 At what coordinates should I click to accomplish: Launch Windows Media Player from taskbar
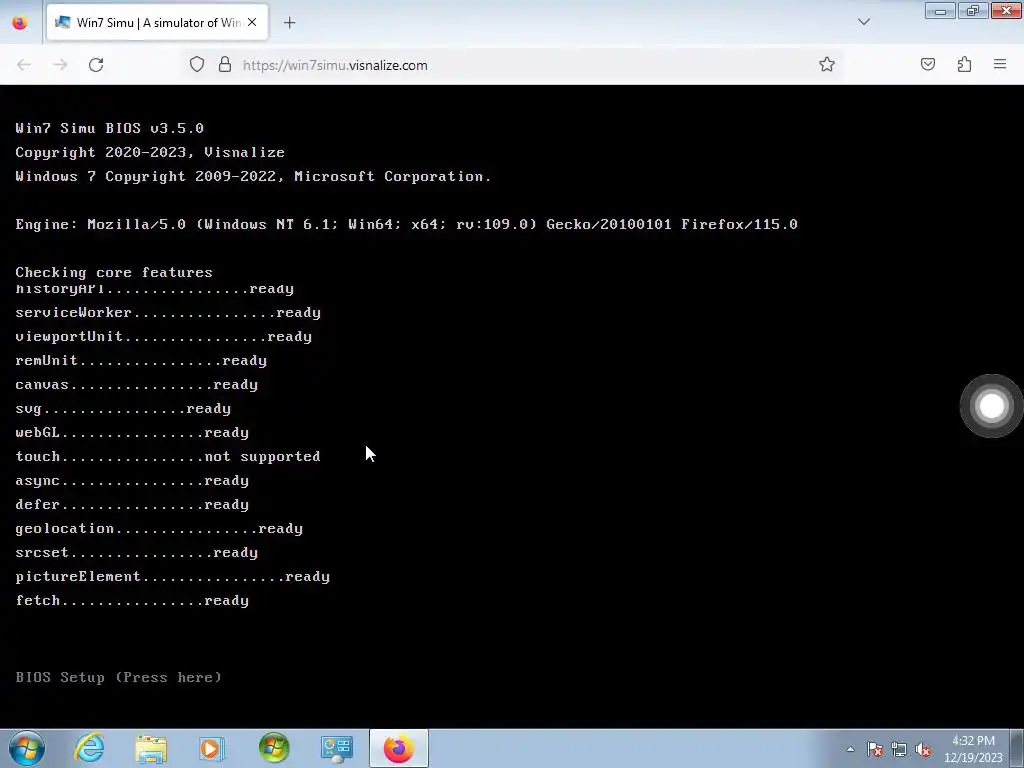click(x=212, y=748)
